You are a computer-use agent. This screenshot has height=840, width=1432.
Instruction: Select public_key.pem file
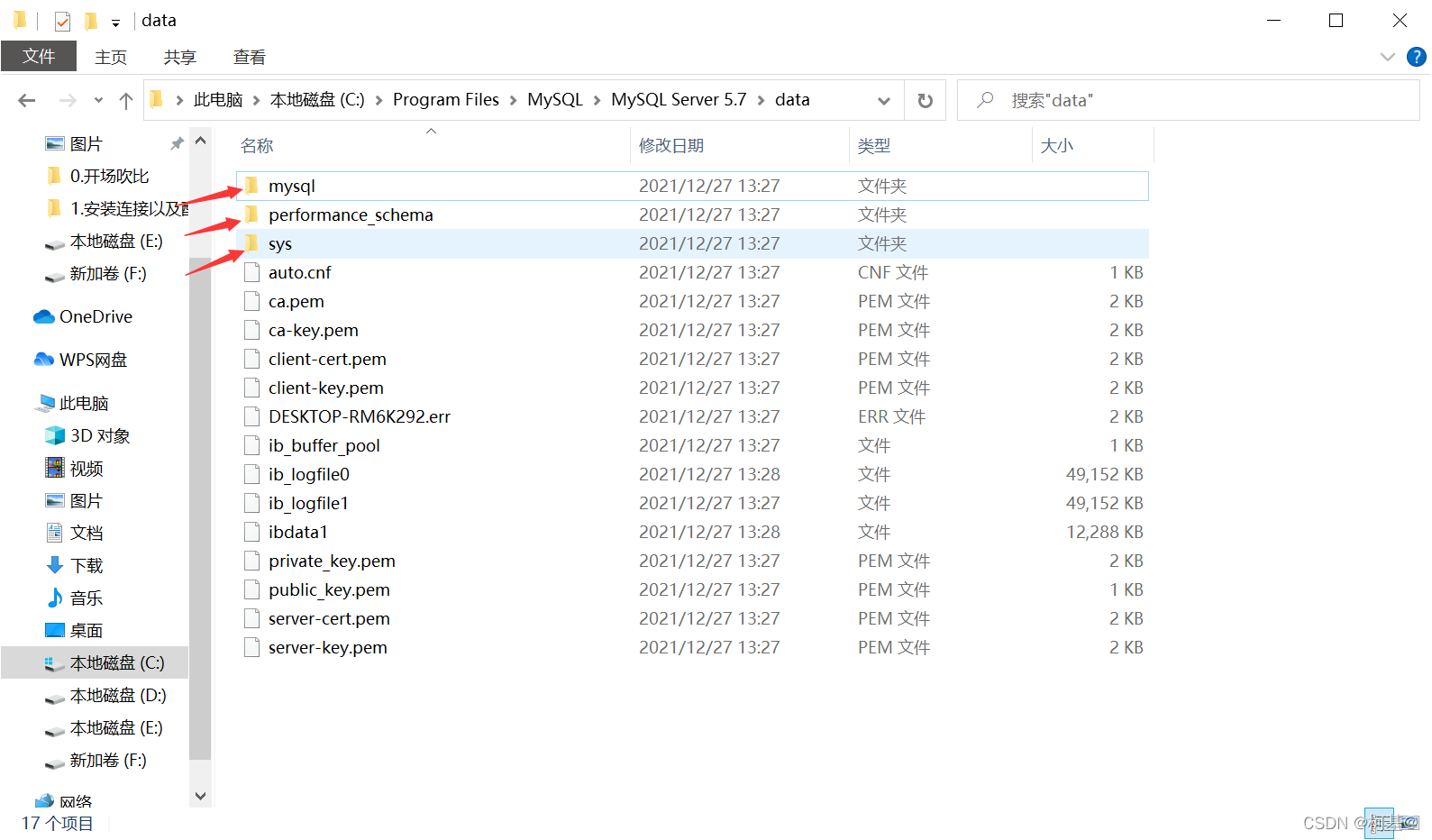pyautogui.click(x=692, y=589)
